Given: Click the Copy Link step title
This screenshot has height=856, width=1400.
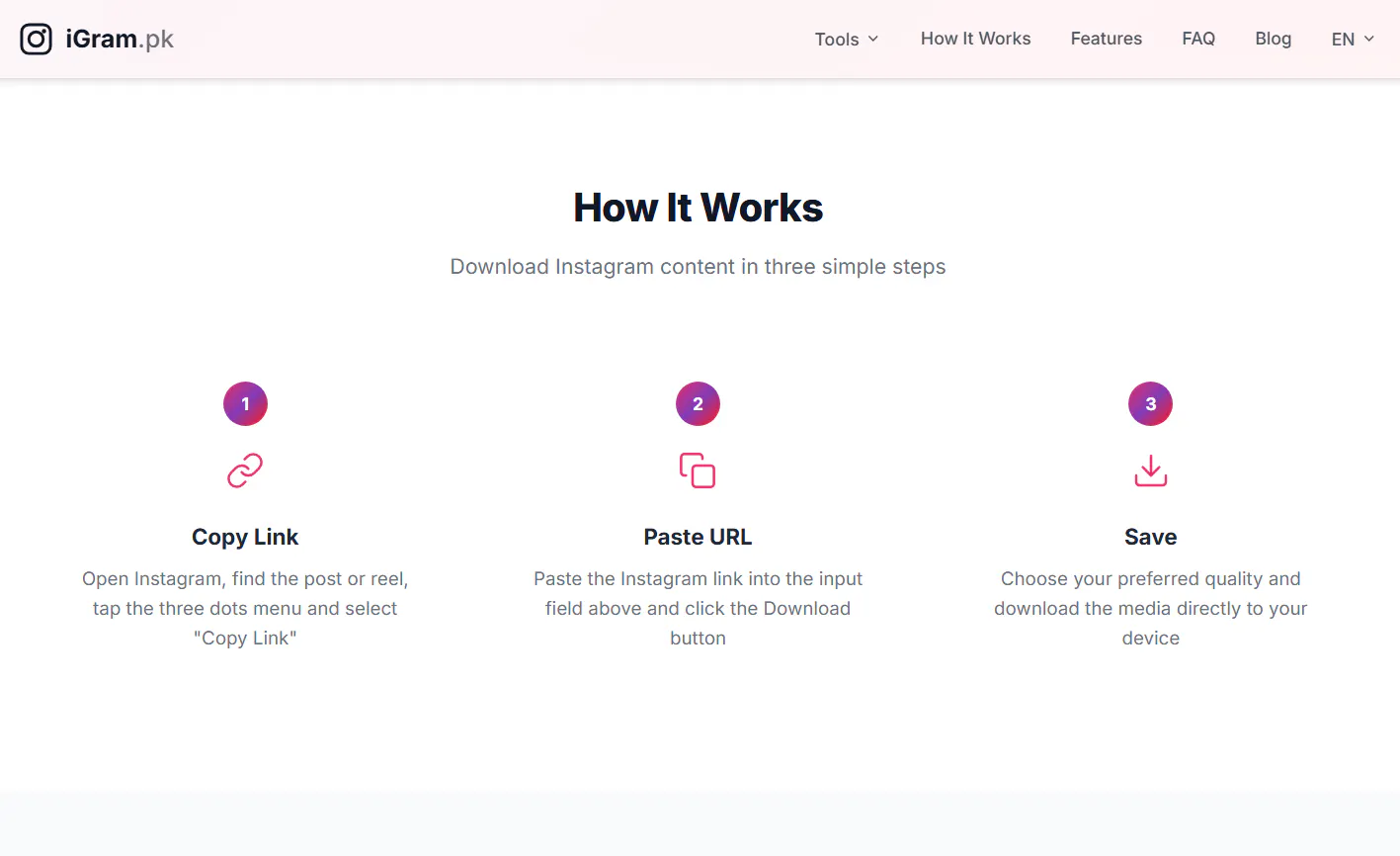Looking at the screenshot, I should [245, 537].
